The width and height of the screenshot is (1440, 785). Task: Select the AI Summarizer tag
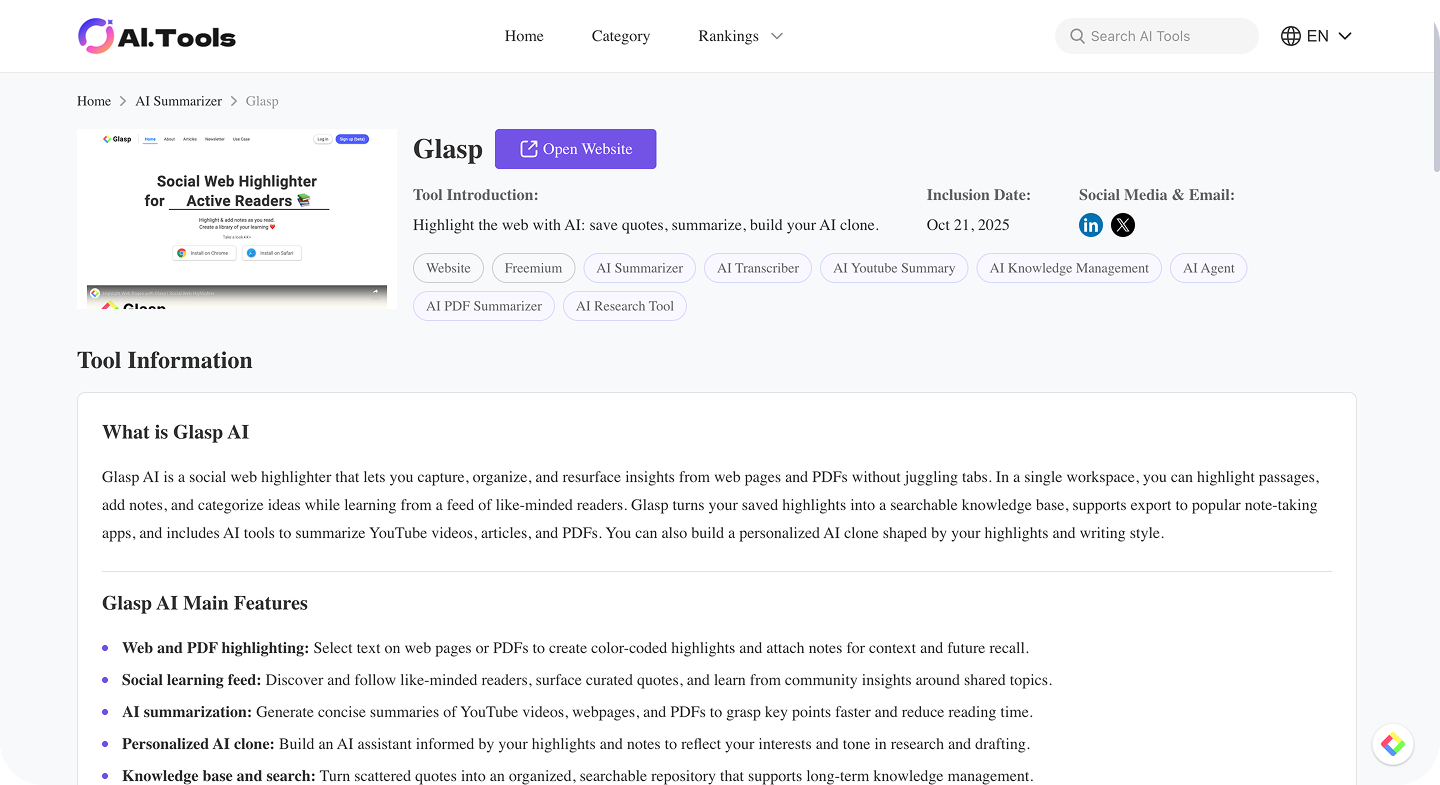point(640,268)
